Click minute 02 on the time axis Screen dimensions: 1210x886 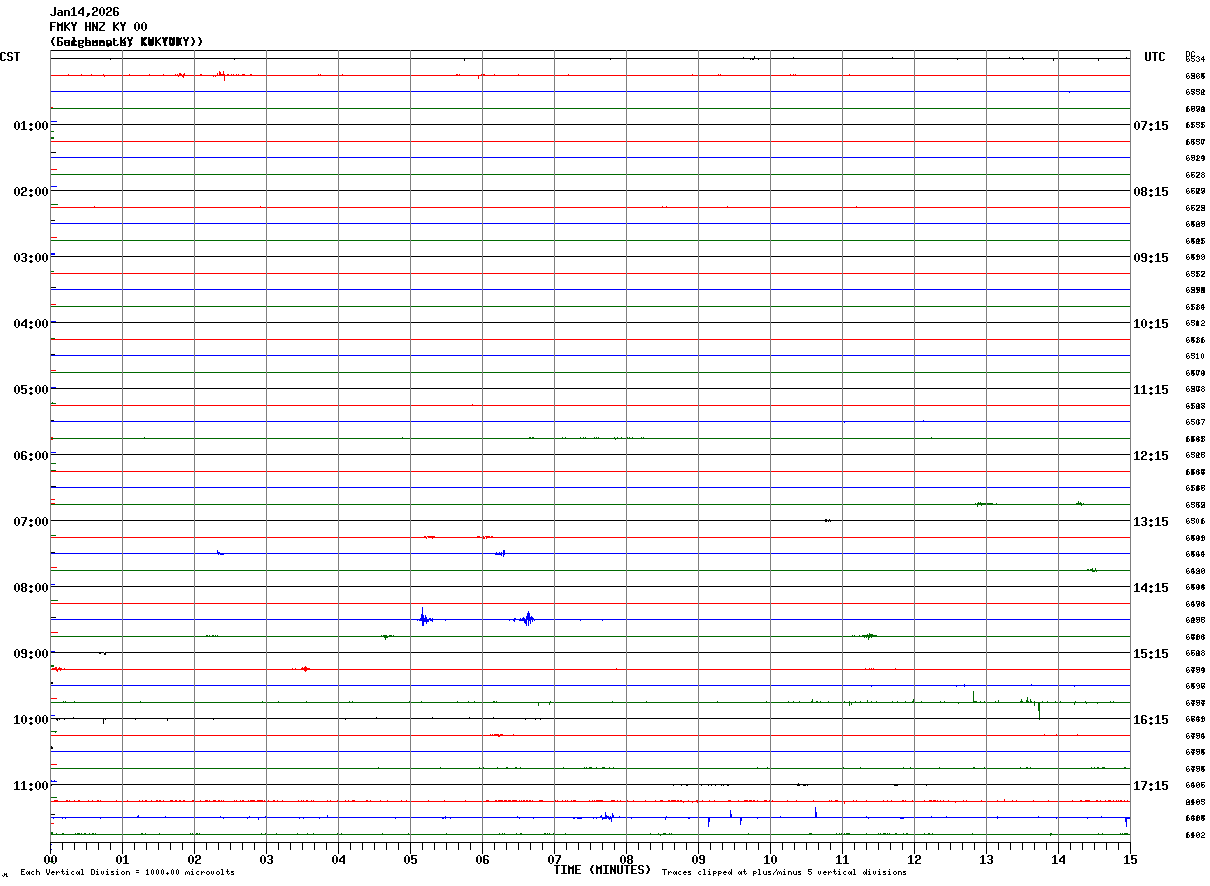click(194, 859)
